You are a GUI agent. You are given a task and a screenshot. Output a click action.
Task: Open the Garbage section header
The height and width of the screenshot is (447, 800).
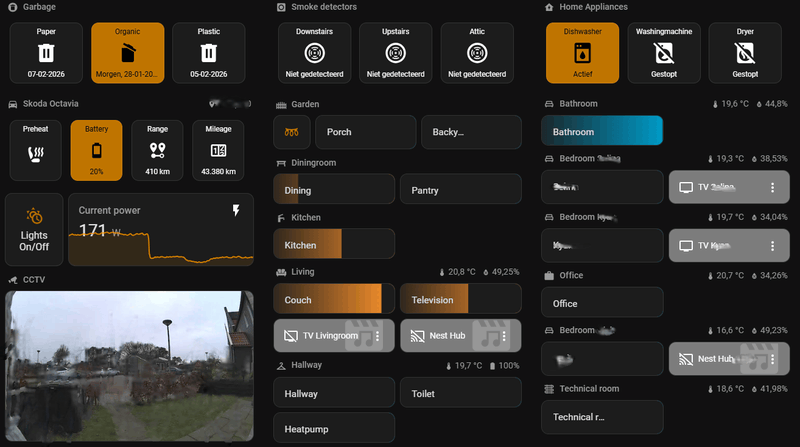39,7
